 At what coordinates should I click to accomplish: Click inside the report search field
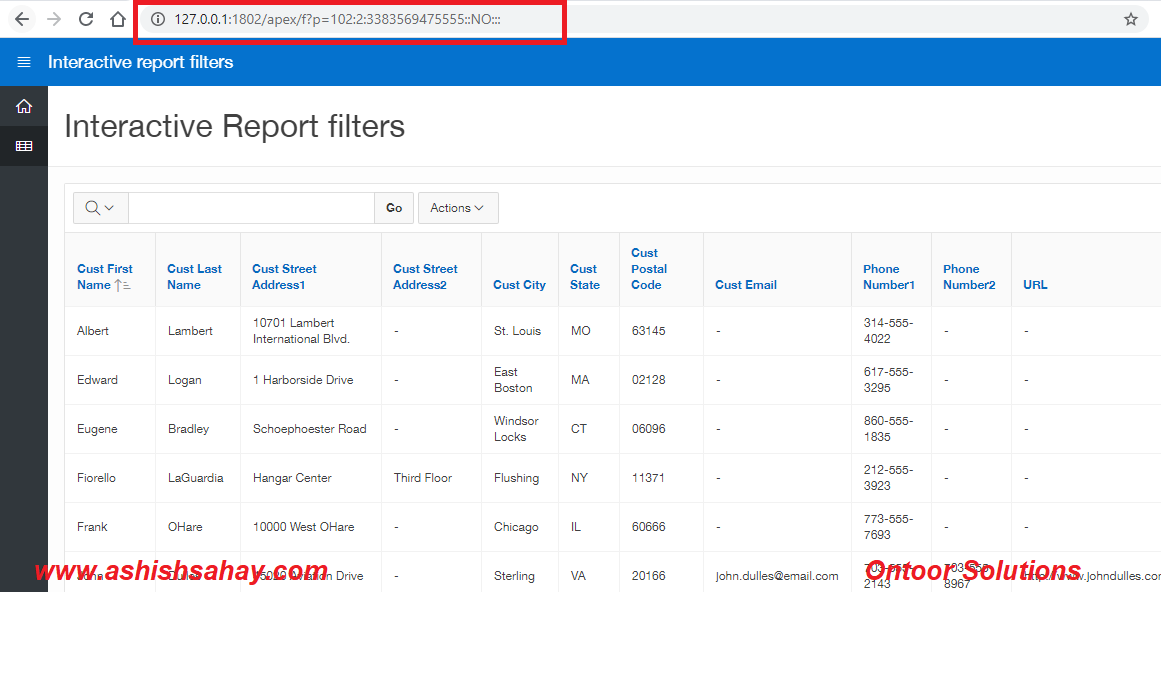click(x=251, y=208)
